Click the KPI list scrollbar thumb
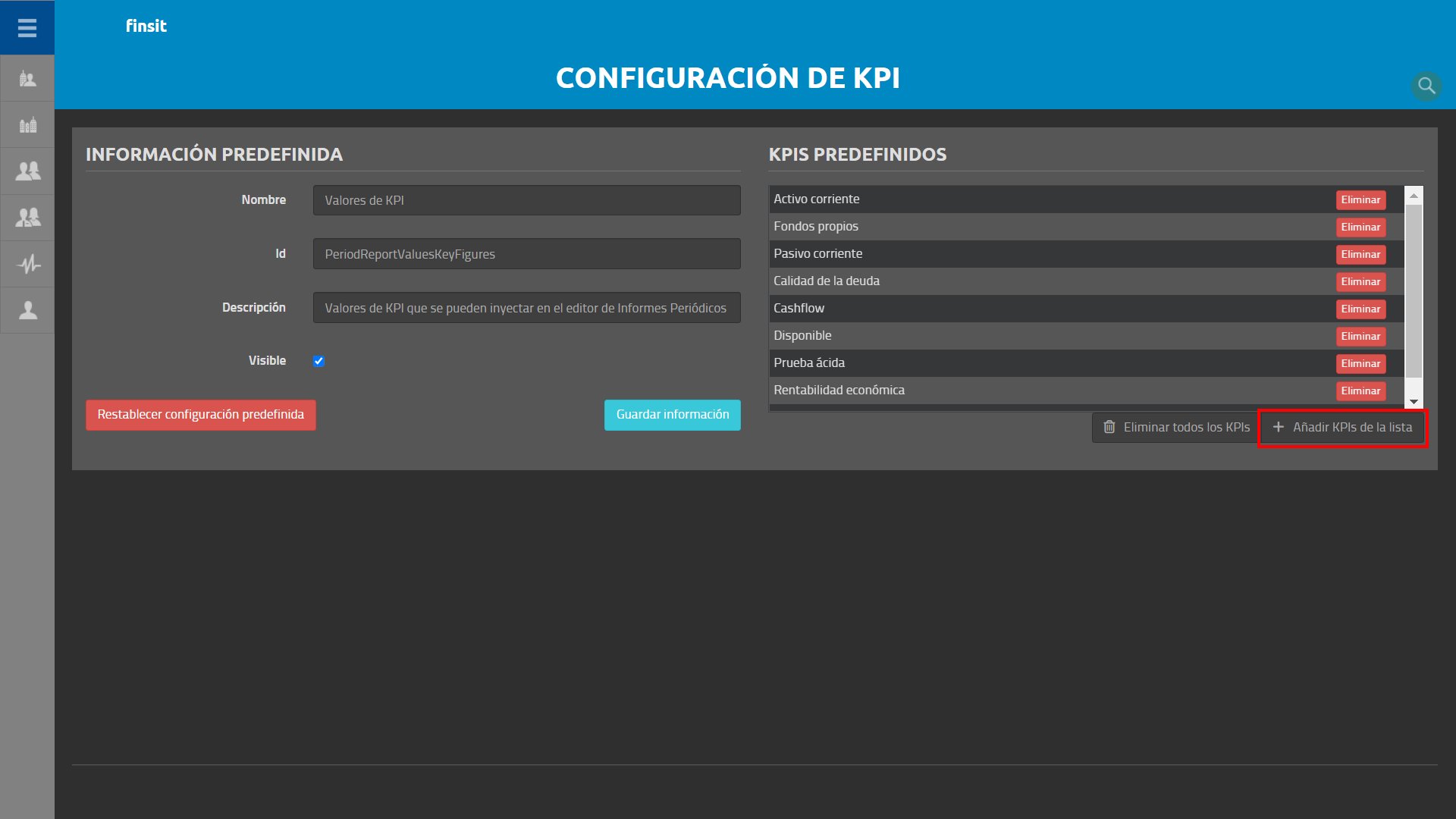This screenshot has width=1456, height=819. click(1414, 291)
